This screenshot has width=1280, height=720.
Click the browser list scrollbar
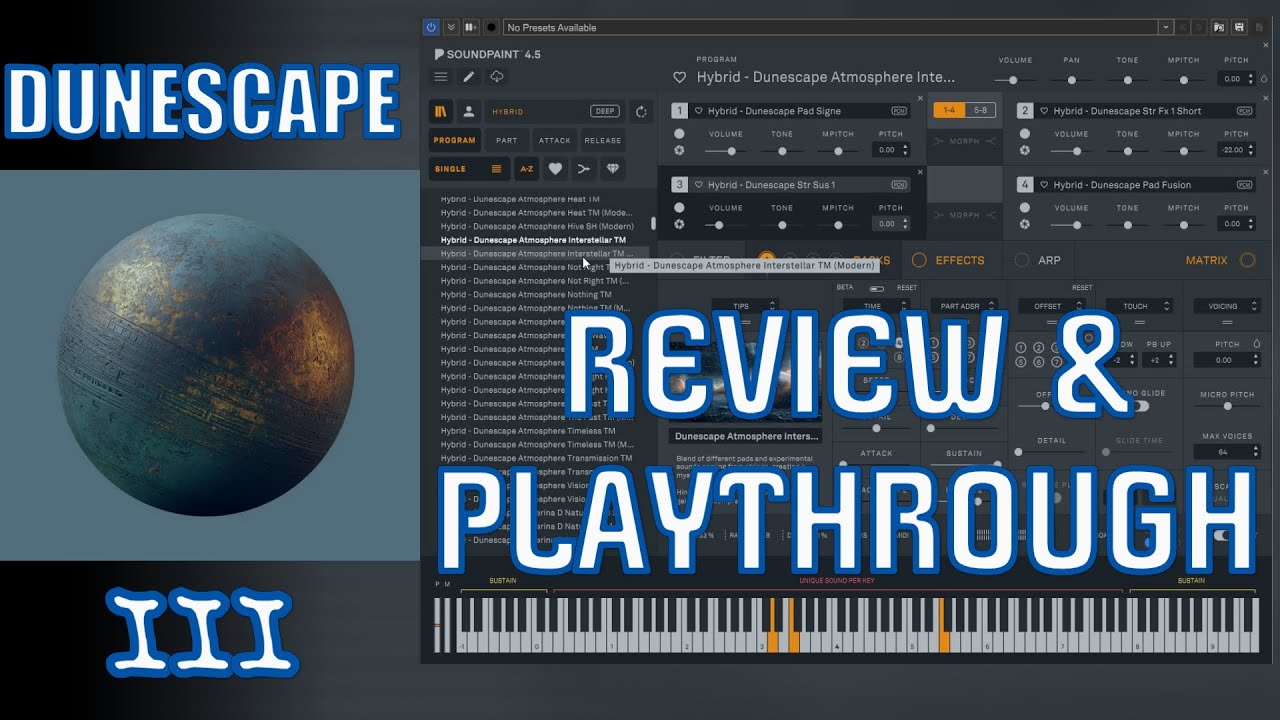[x=653, y=224]
